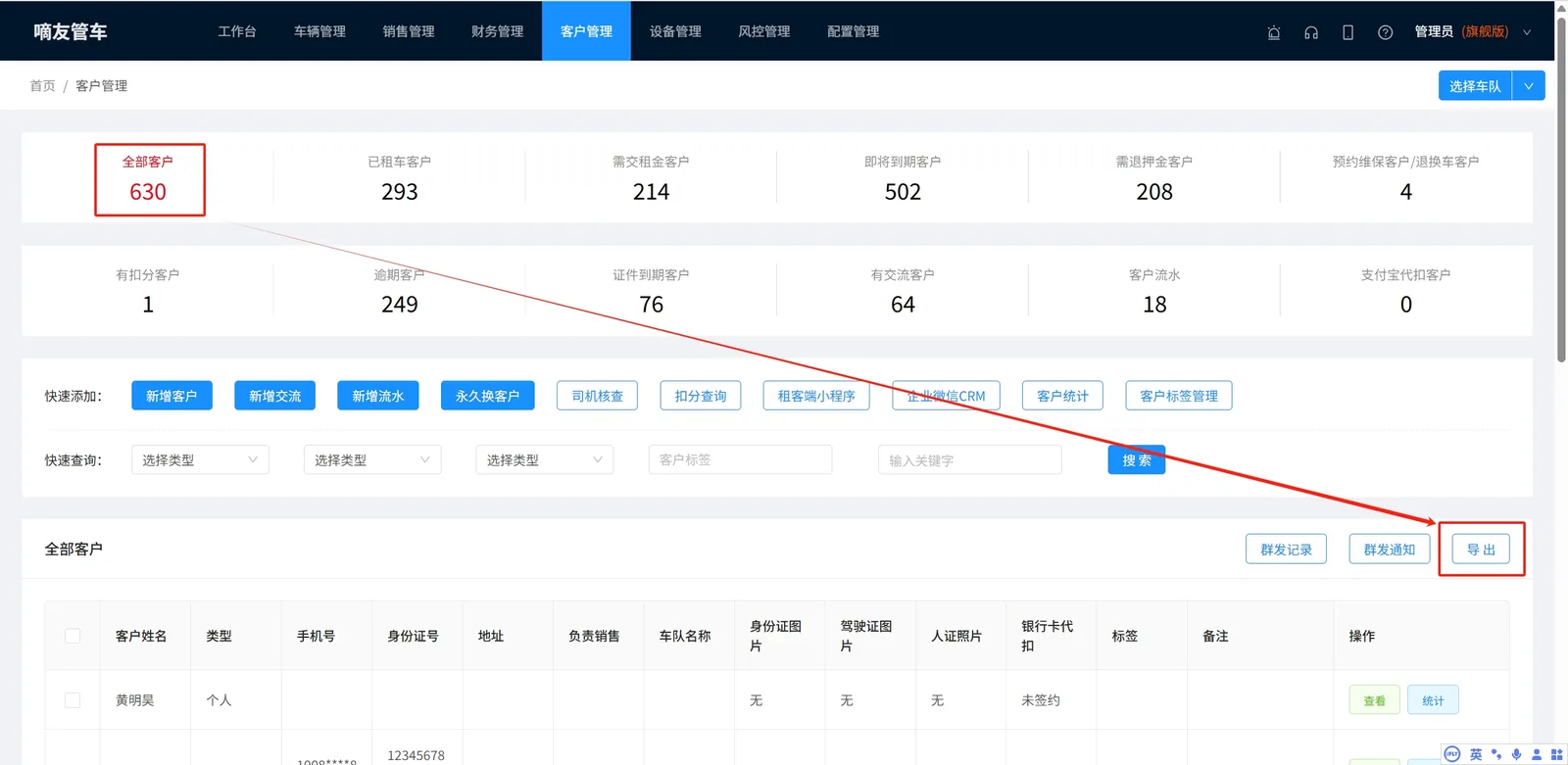This screenshot has height=765, width=1568.
Task: Click the 新增客户 button
Action: point(171,396)
